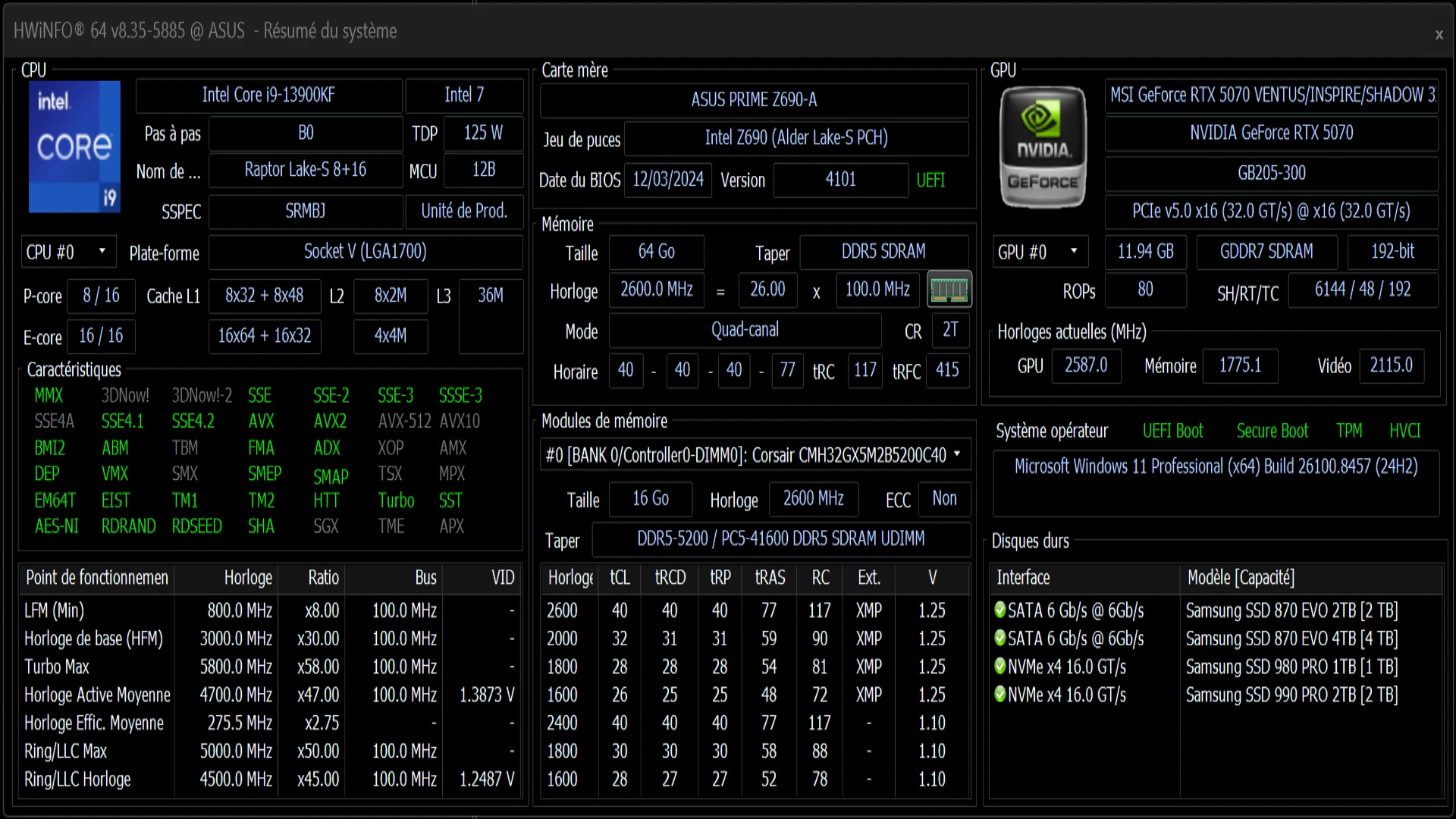The height and width of the screenshot is (819, 1456).
Task: Click the Intel Core i9-13900KF name field
Action: click(268, 95)
